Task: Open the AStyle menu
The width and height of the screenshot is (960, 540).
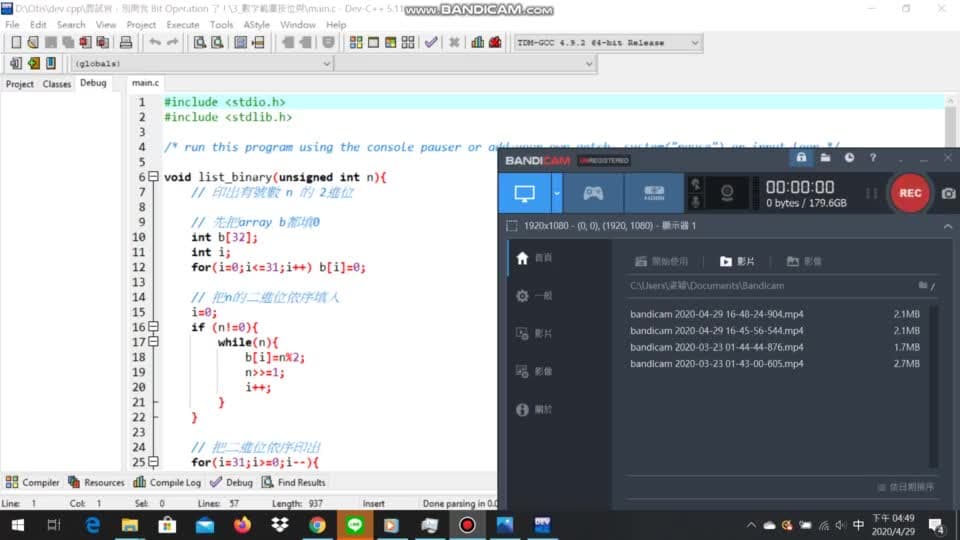Action: [x=257, y=24]
